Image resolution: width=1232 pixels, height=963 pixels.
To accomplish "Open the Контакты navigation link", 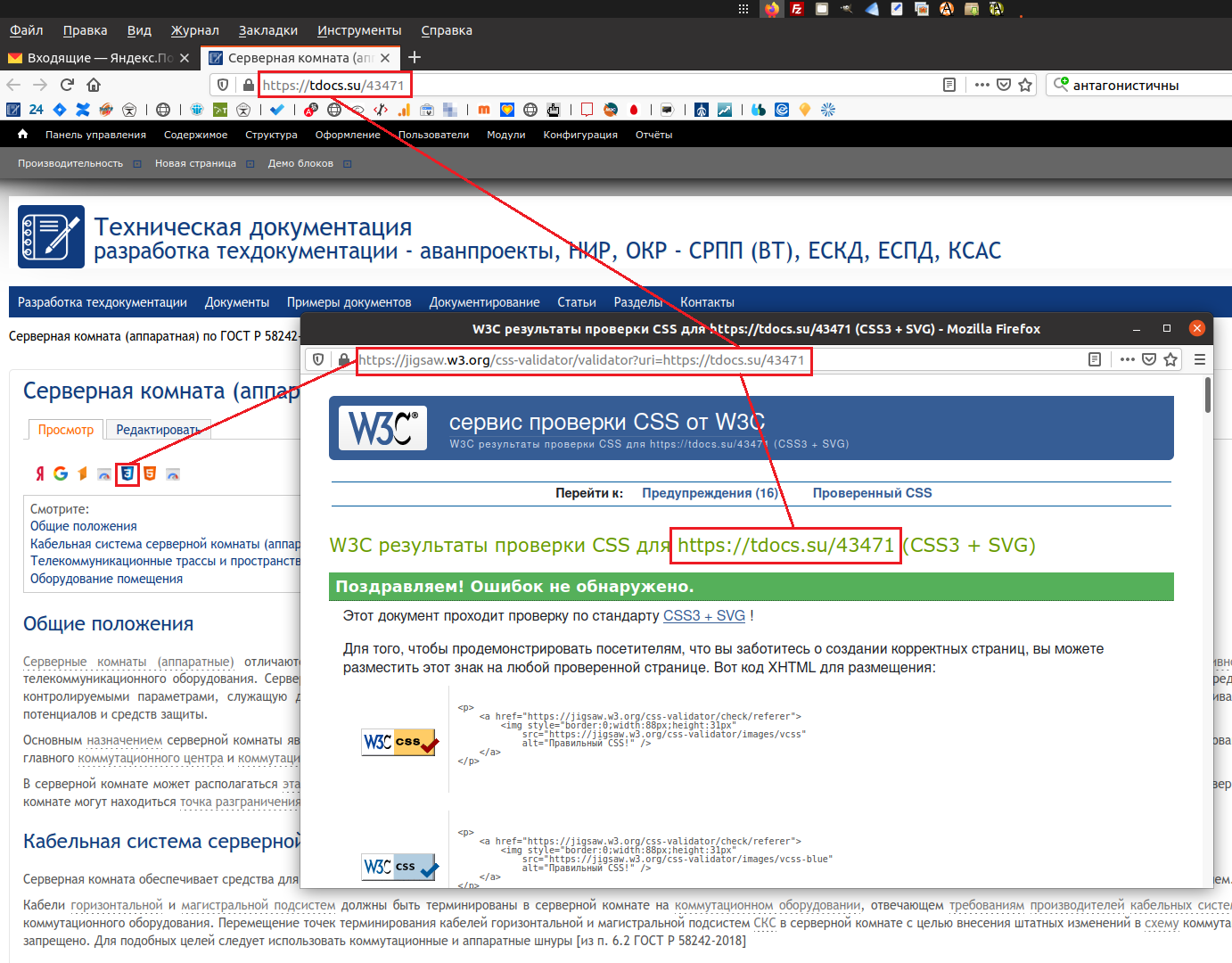I will pos(708,302).
